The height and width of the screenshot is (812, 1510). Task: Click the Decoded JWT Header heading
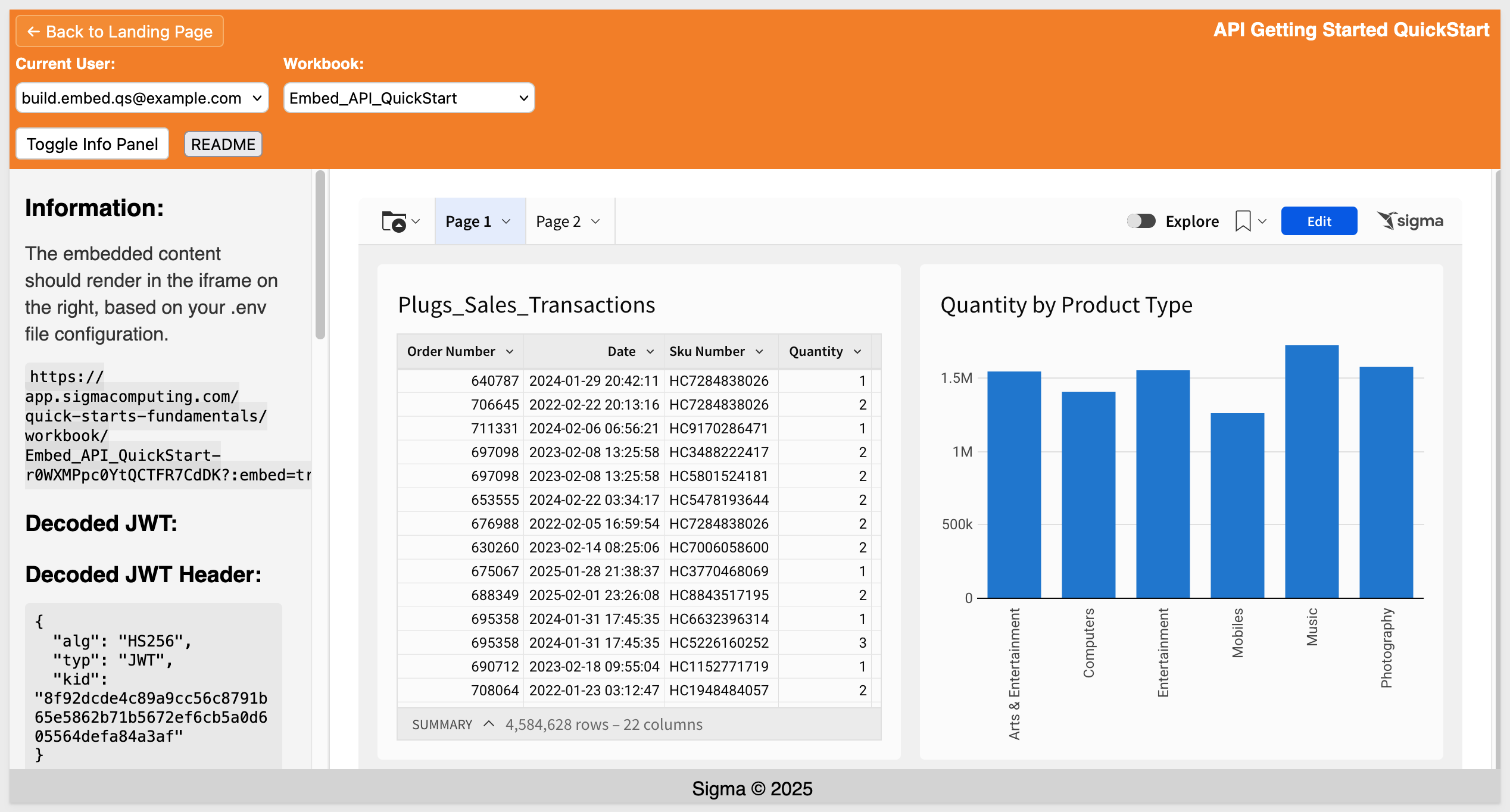click(x=143, y=574)
